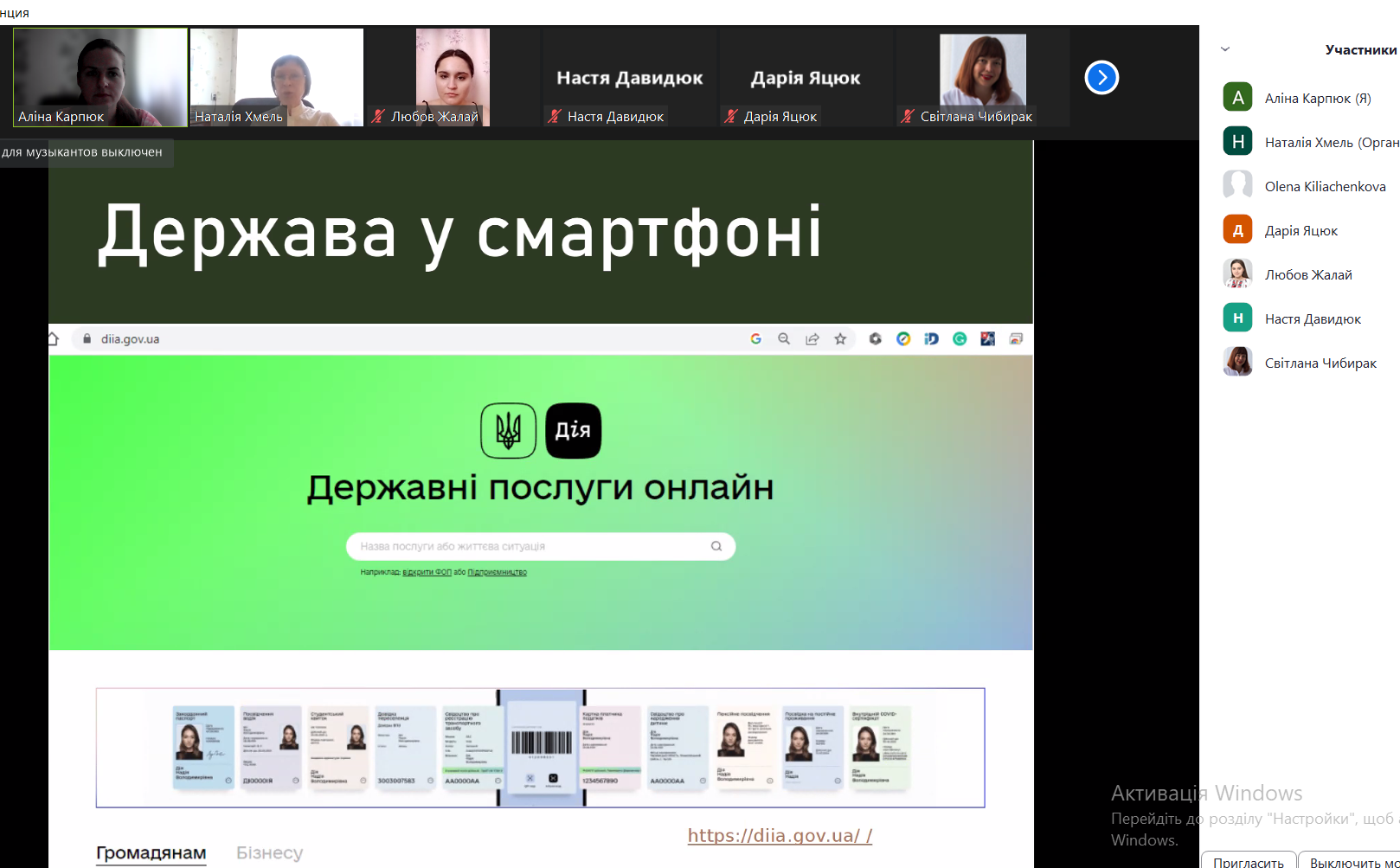The width and height of the screenshot is (1400, 868).
Task: Click the service name search field
Action: click(528, 546)
